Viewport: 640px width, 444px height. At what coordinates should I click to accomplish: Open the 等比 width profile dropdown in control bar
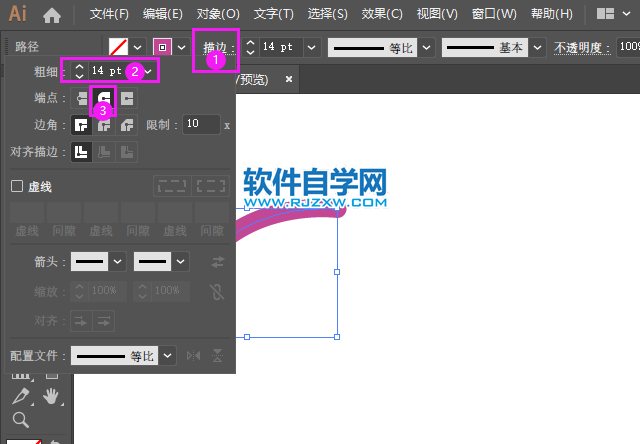pyautogui.click(x=427, y=47)
